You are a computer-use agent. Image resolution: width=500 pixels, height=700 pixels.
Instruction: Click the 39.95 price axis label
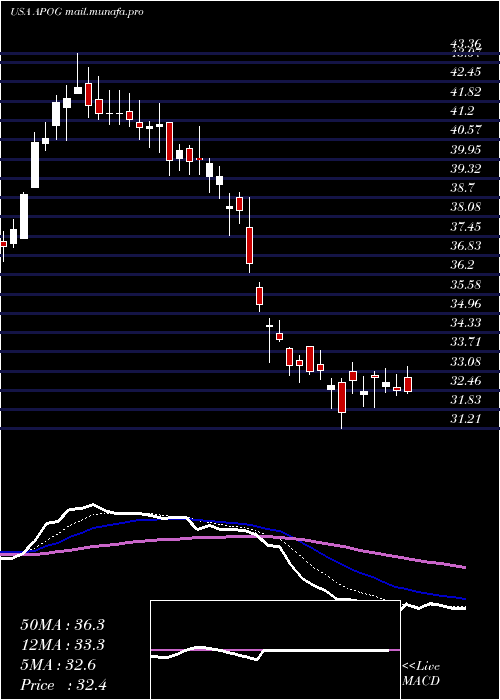tap(466, 150)
